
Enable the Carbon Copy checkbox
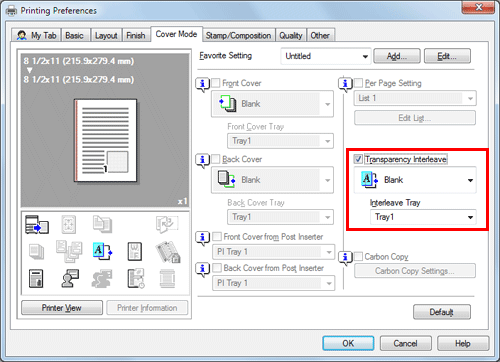pos(358,256)
